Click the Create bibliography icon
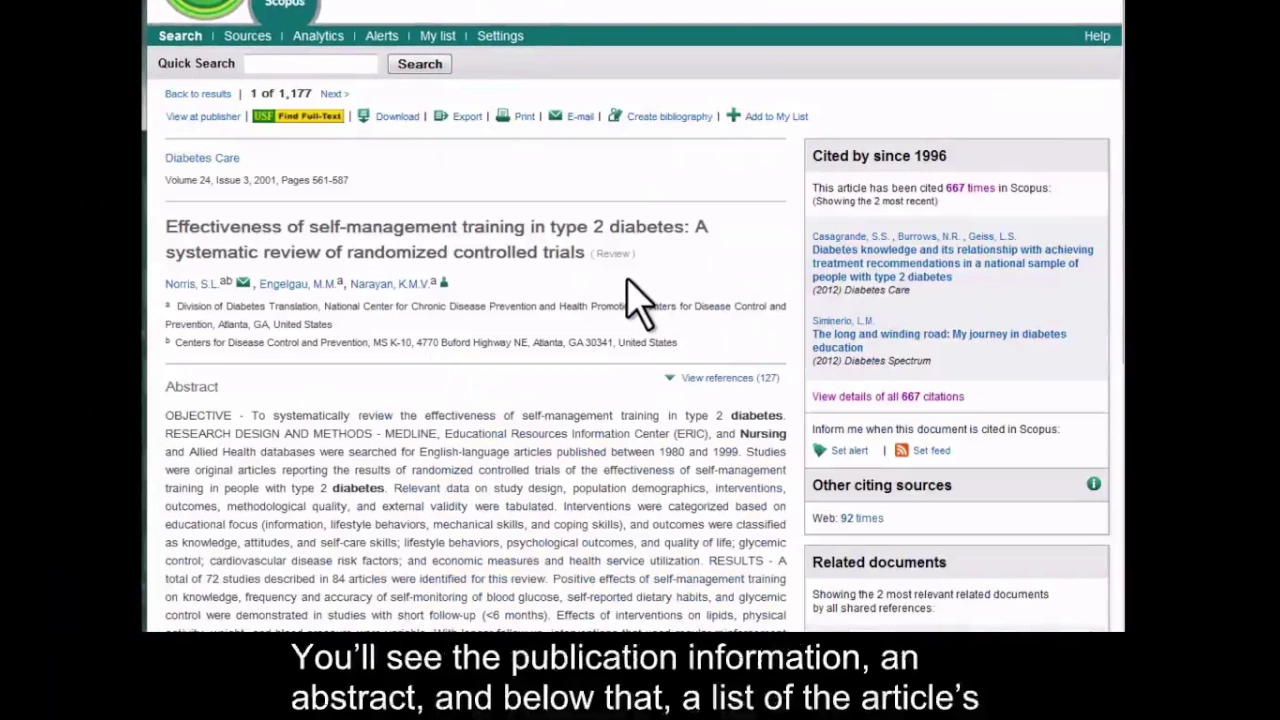Image resolution: width=1280 pixels, height=720 pixels. point(615,116)
